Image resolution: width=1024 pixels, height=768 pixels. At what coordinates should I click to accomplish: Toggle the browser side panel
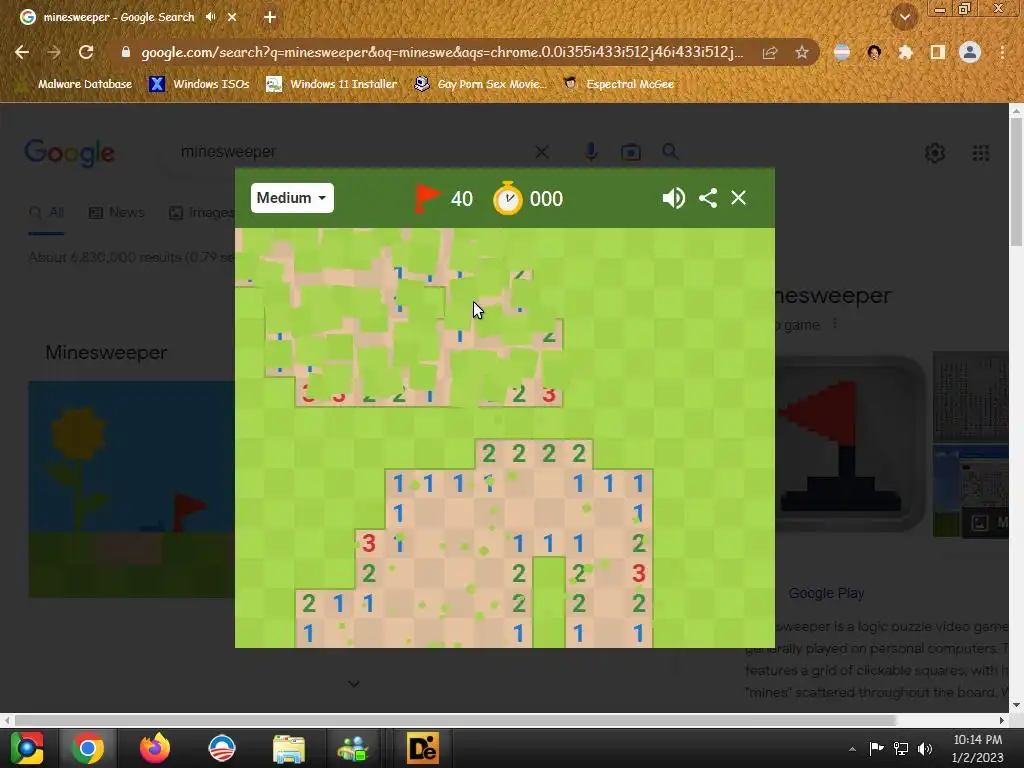click(x=938, y=52)
